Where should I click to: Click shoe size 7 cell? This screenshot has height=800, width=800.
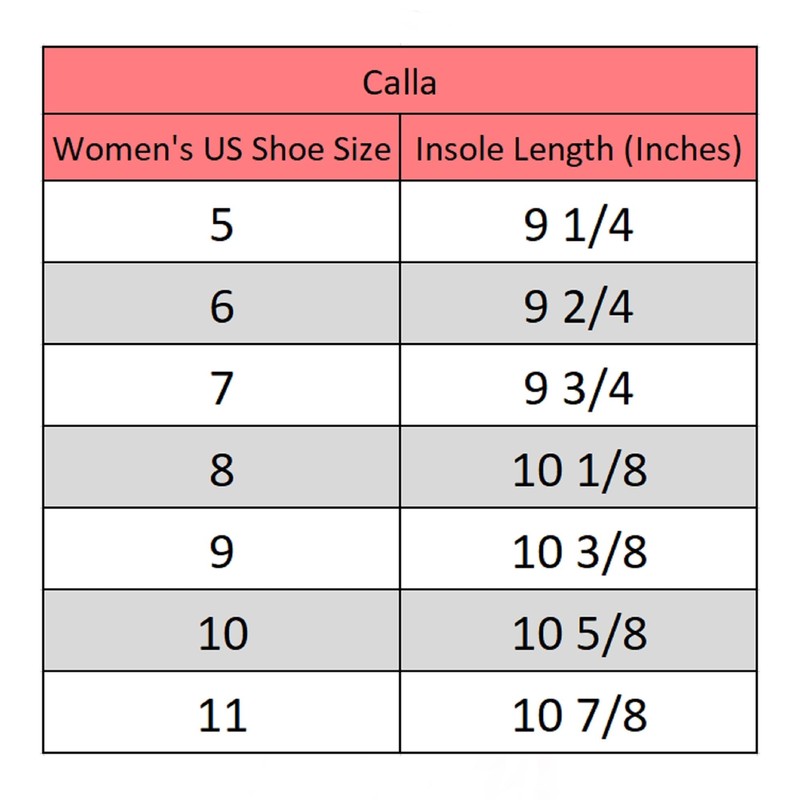click(221, 389)
